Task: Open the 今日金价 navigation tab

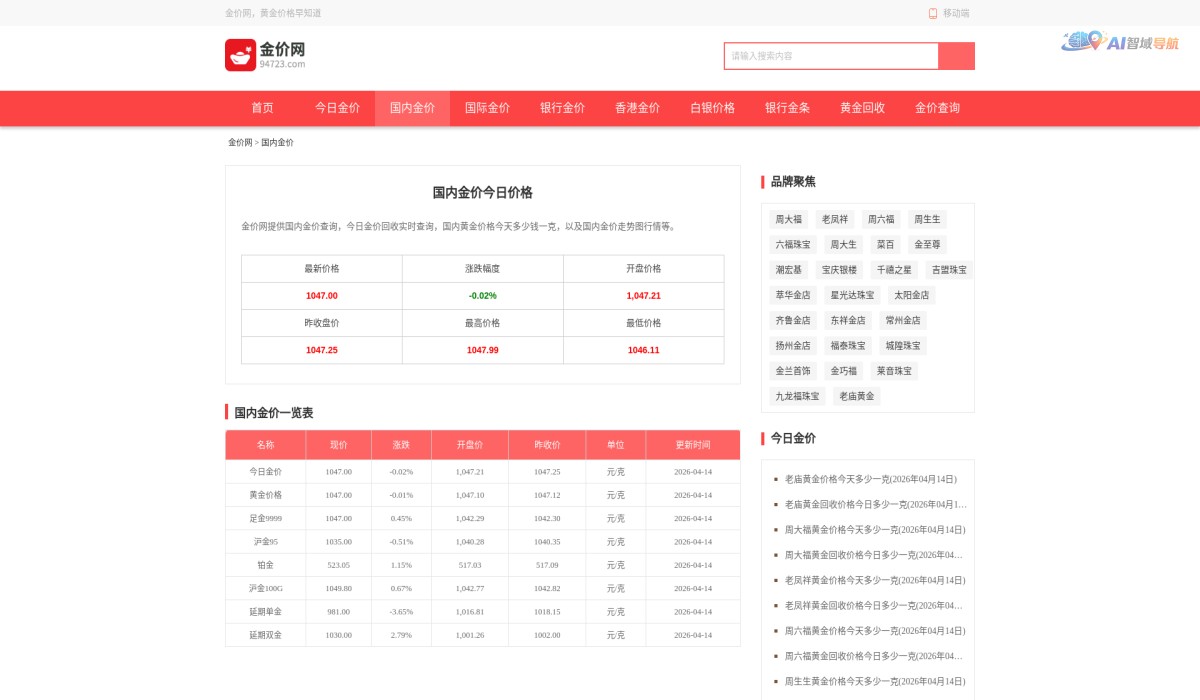Action: (335, 108)
